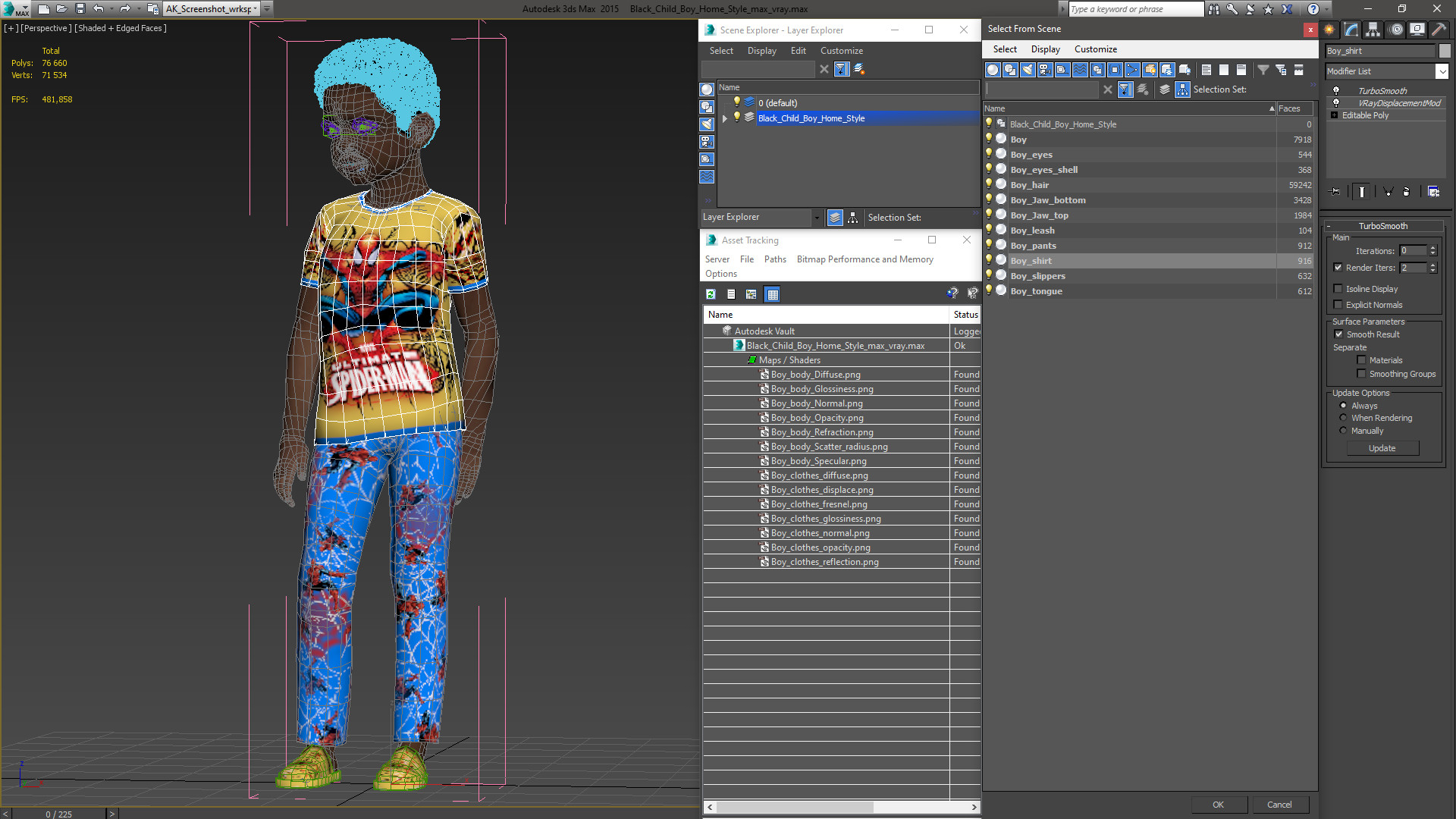Click the TurboSmooth Update button
The image size is (1456, 819).
point(1382,448)
